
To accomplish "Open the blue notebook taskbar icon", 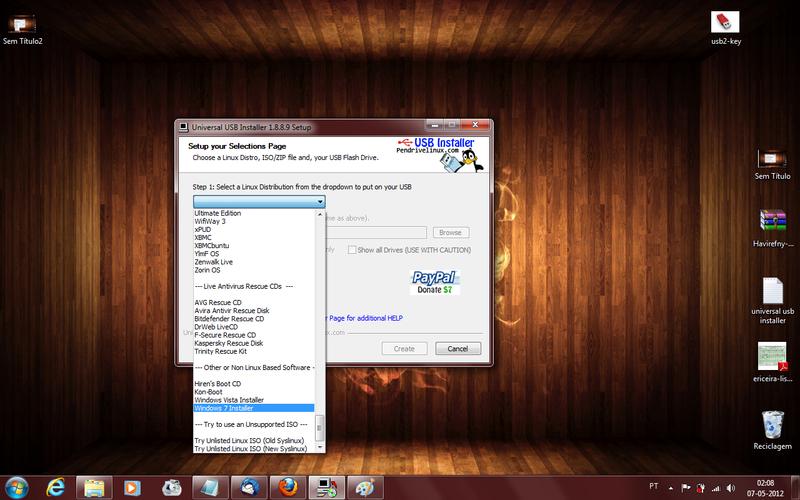I will tap(210, 488).
